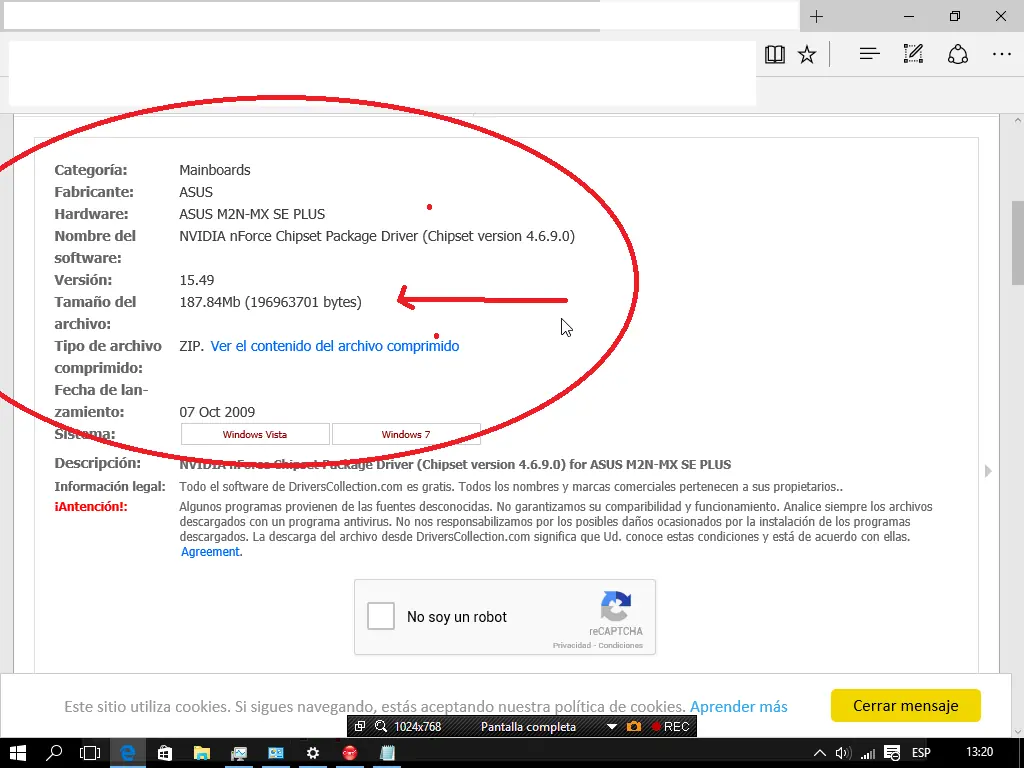This screenshot has height=768, width=1024.
Task: Open the Store taskbar icon
Action: point(165,753)
